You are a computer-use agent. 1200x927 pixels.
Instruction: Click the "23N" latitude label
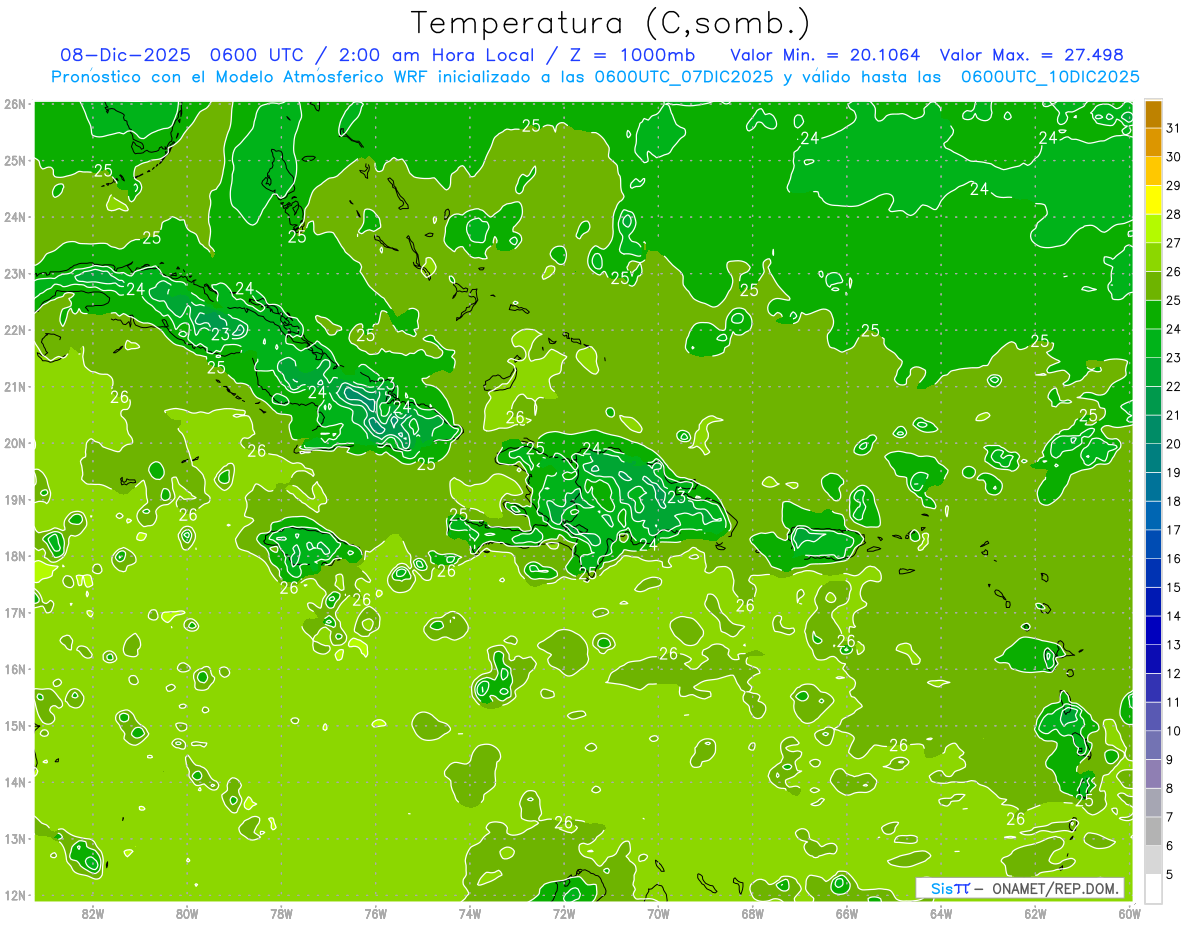[15, 273]
